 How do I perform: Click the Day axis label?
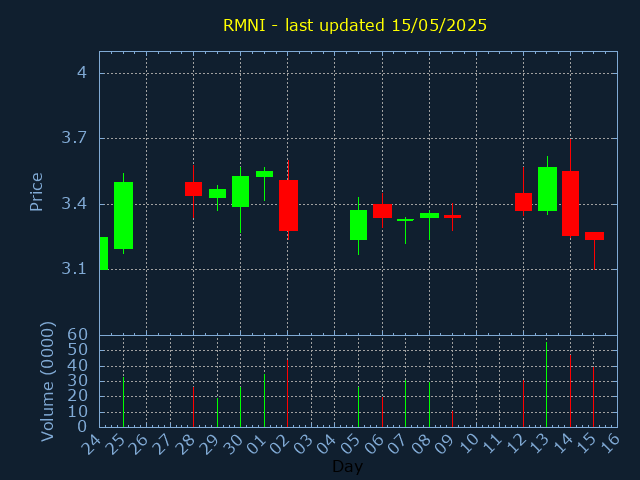347,466
